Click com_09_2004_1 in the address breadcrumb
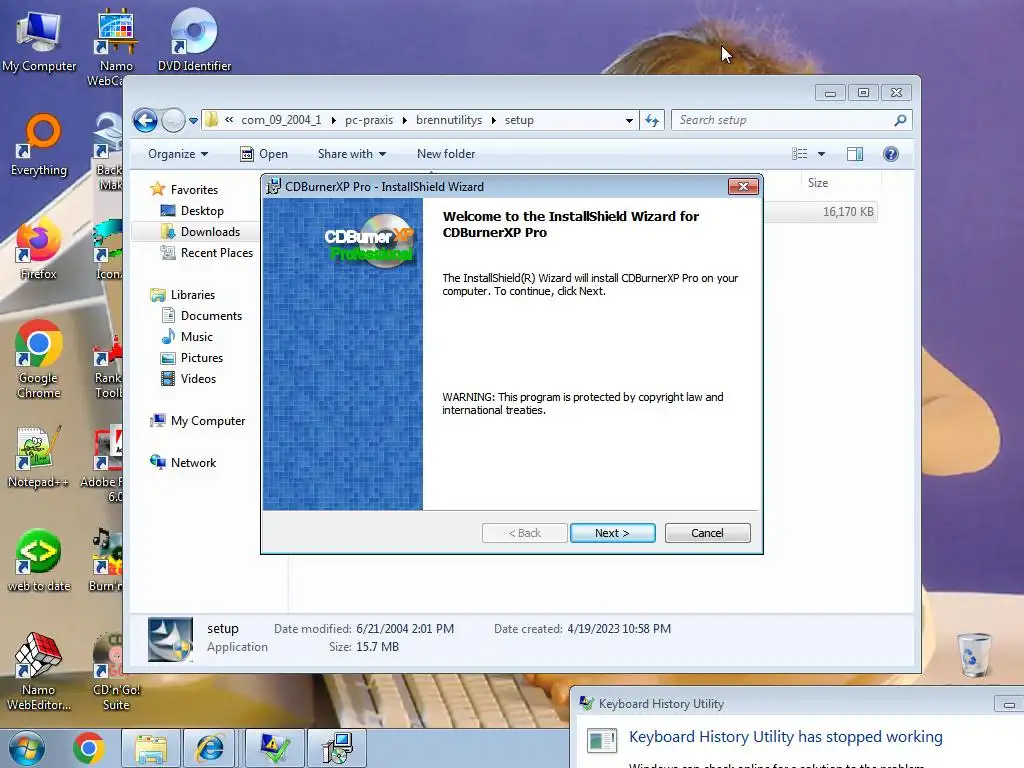 point(281,120)
